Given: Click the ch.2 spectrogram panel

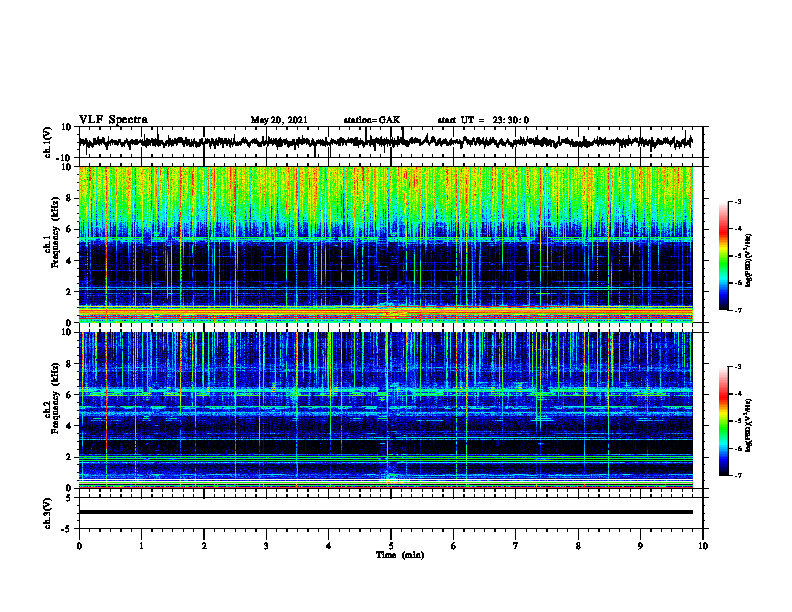Looking at the screenshot, I should (x=385, y=410).
